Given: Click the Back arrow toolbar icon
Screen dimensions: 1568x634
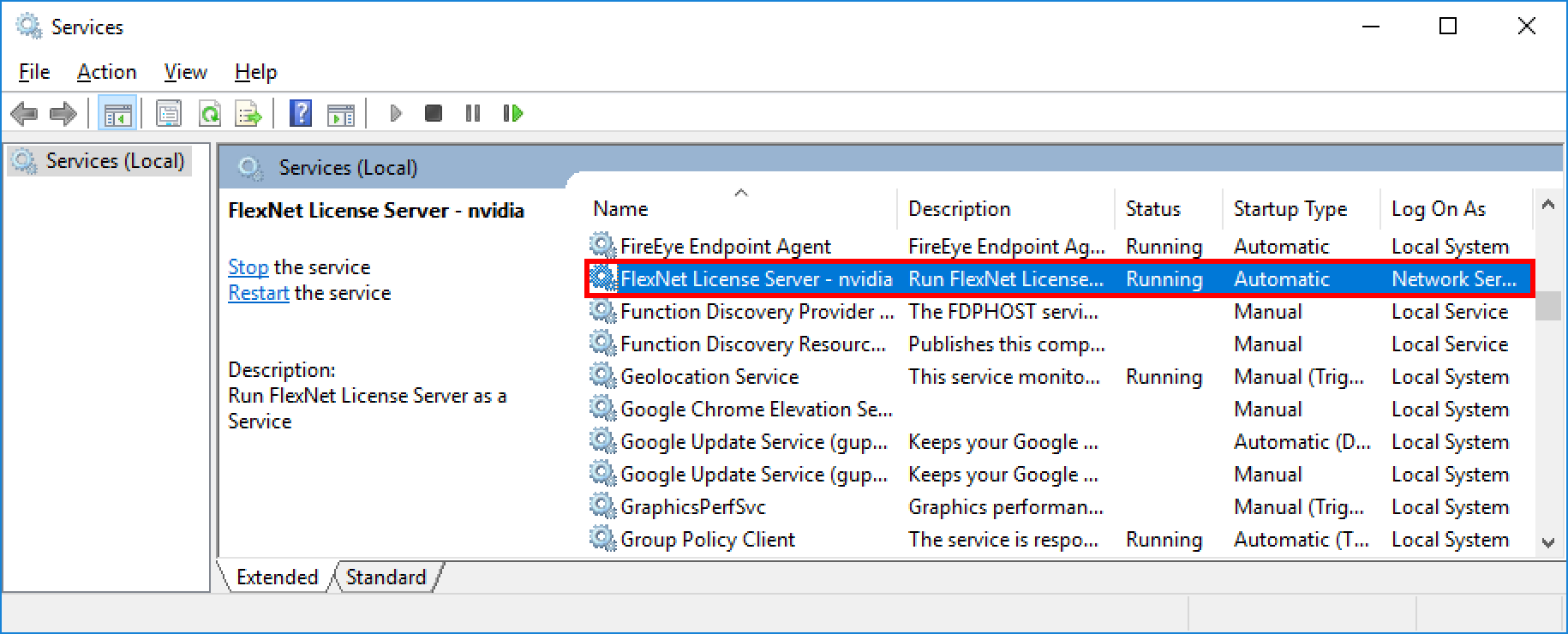Looking at the screenshot, I should (24, 113).
